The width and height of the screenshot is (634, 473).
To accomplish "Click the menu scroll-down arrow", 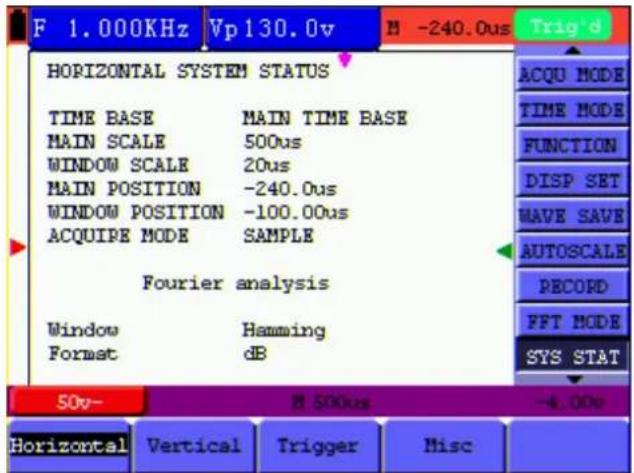I will click(574, 379).
